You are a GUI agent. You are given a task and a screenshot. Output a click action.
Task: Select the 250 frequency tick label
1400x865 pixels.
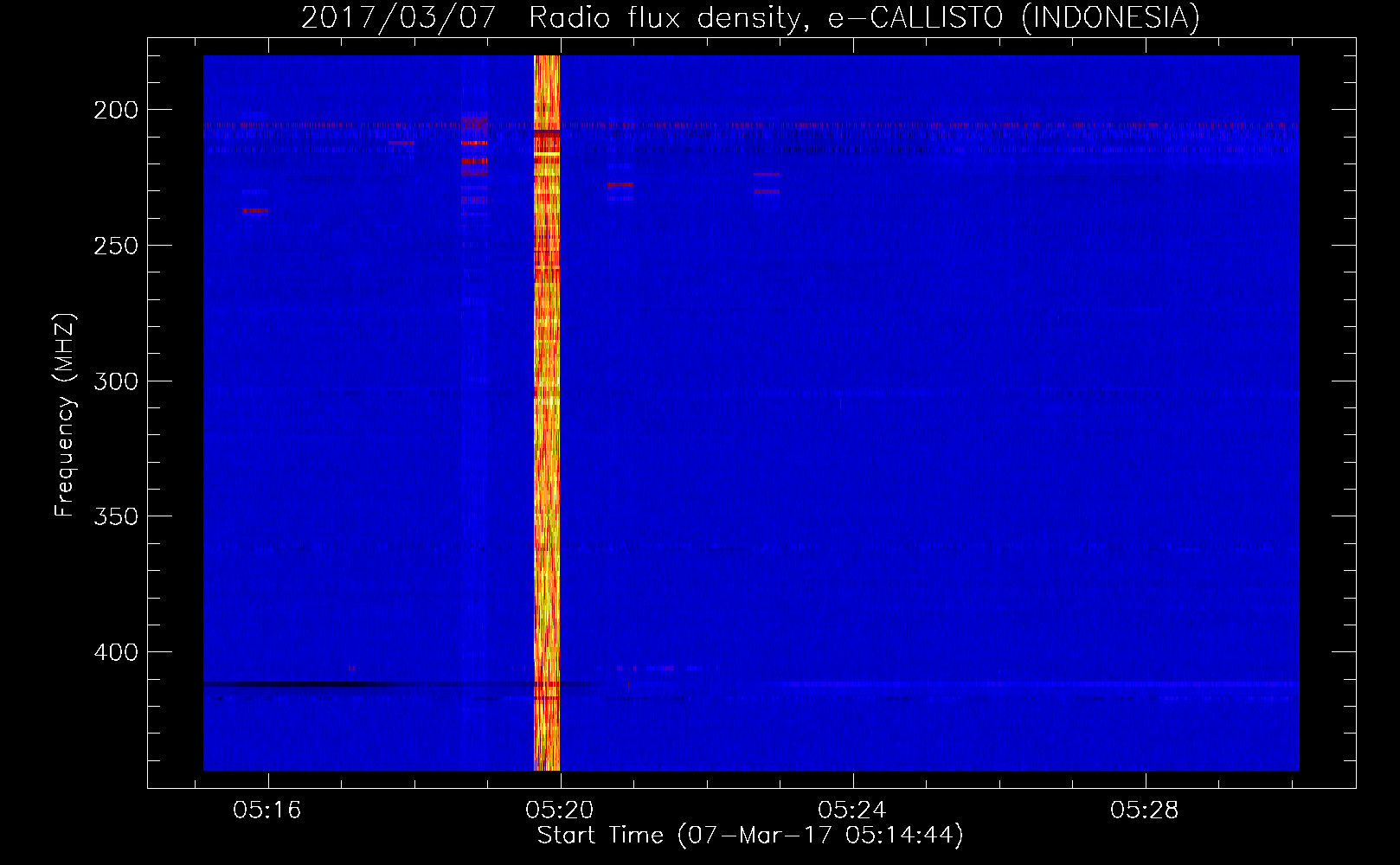click(116, 246)
